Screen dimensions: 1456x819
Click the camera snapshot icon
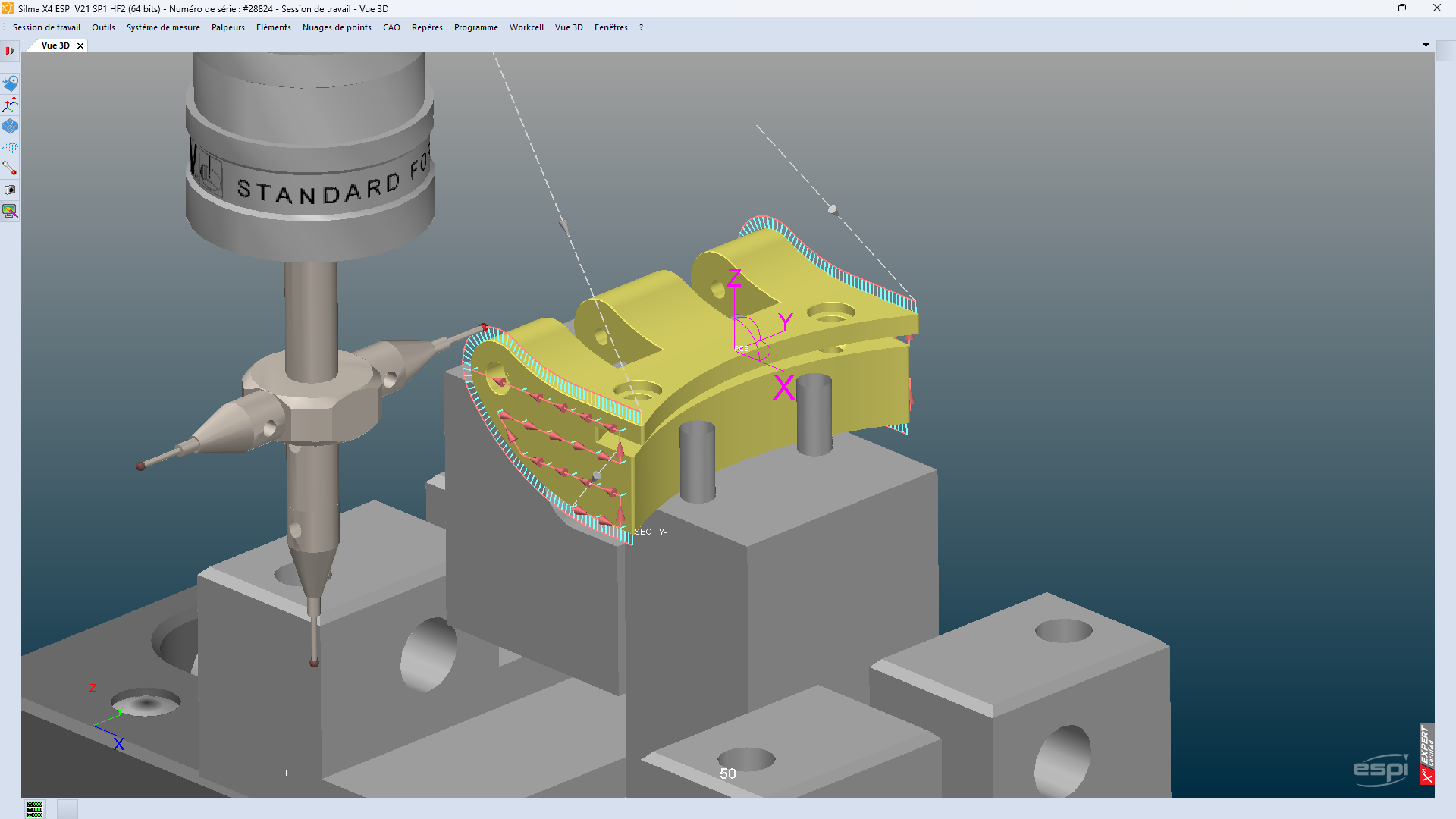click(x=10, y=190)
